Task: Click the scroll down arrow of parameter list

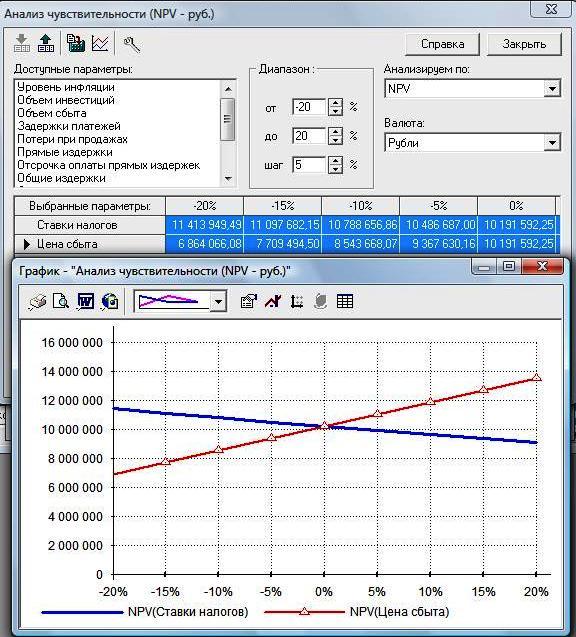Action: 228,179
